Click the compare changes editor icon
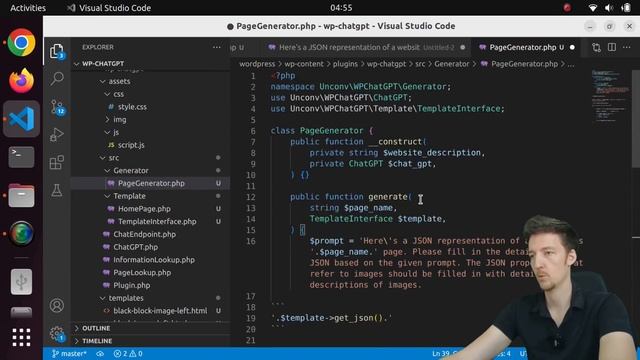This screenshot has width=640, height=360. (596, 47)
